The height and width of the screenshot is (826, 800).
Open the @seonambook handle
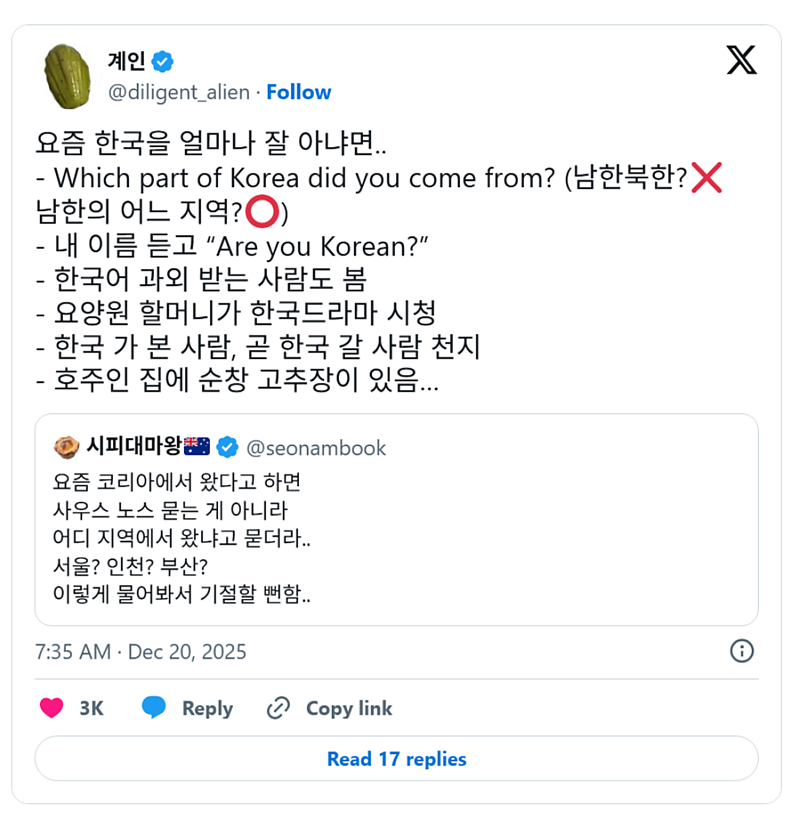coord(316,447)
